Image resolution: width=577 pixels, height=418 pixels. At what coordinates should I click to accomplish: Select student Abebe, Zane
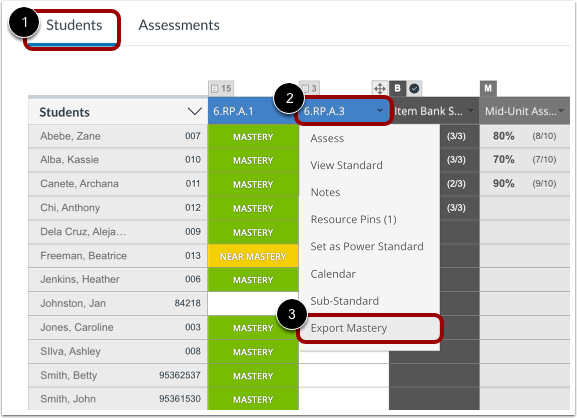coord(70,136)
